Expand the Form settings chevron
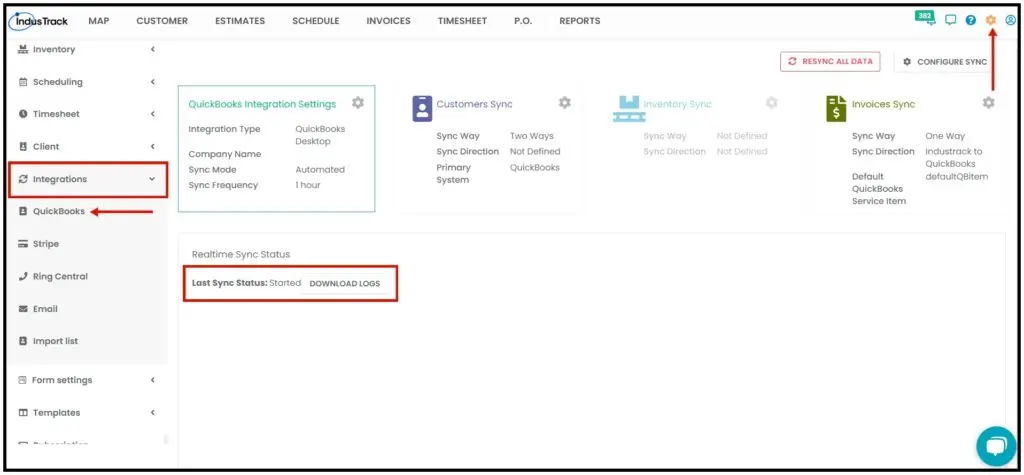 (x=152, y=380)
